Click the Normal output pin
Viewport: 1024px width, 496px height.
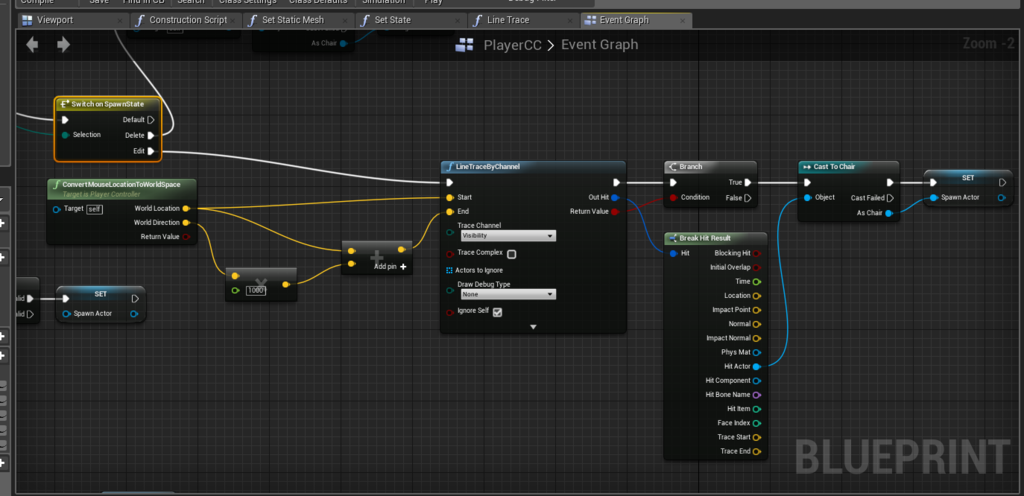click(757, 324)
